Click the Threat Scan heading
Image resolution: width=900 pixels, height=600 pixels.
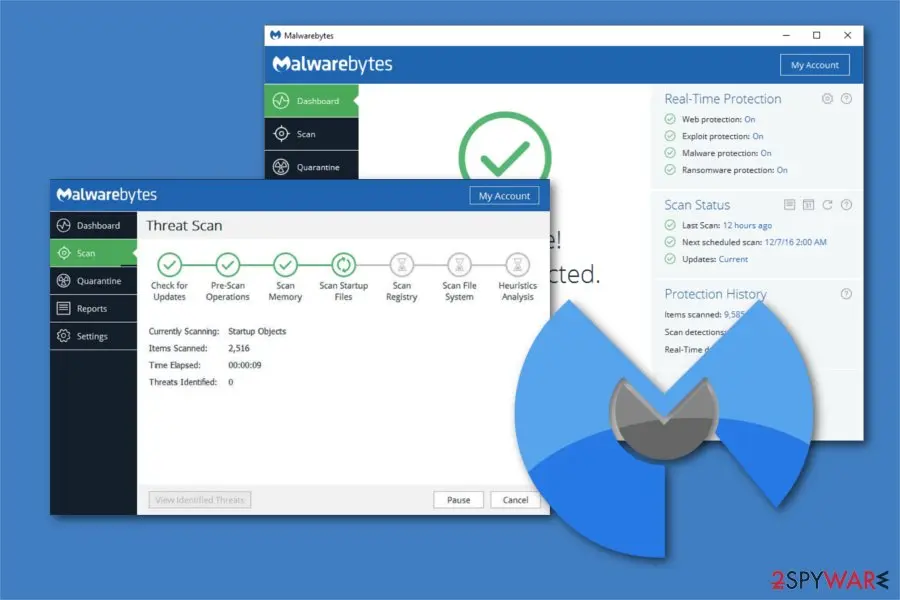click(184, 226)
